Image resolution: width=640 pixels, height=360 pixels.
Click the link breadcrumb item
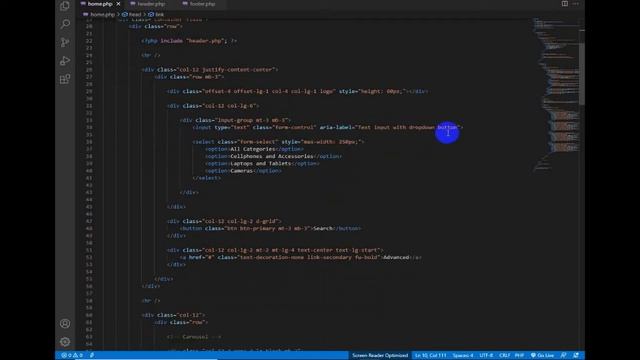pyautogui.click(x=156, y=14)
